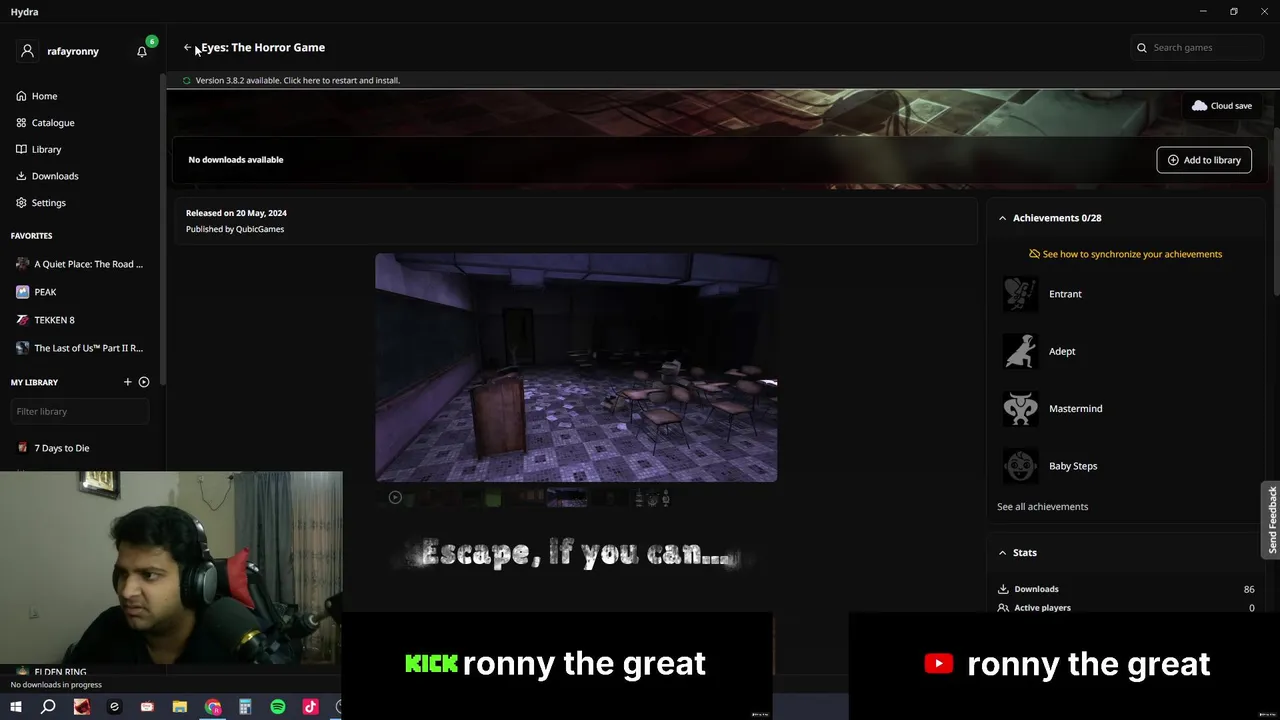Image resolution: width=1280 pixels, height=720 pixels.
Task: Click the 'No downloads in progress' status bar
Action: tap(56, 685)
